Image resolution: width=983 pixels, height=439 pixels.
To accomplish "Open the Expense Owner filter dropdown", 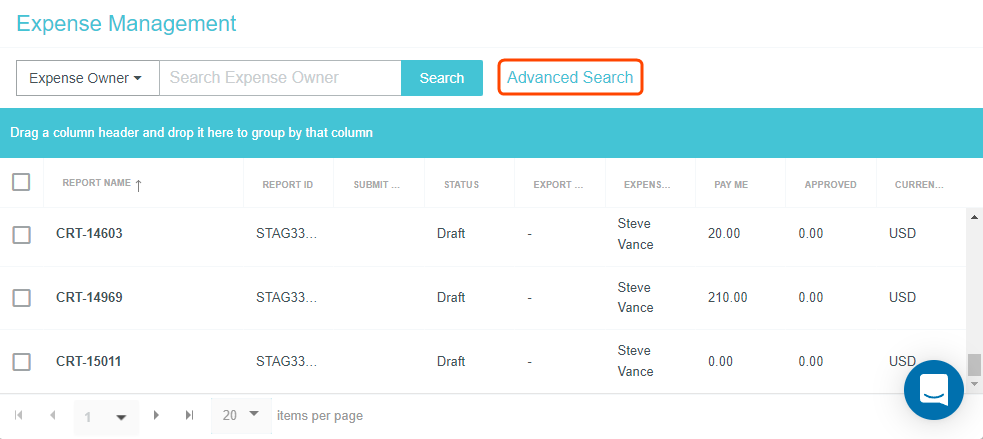I will (87, 78).
